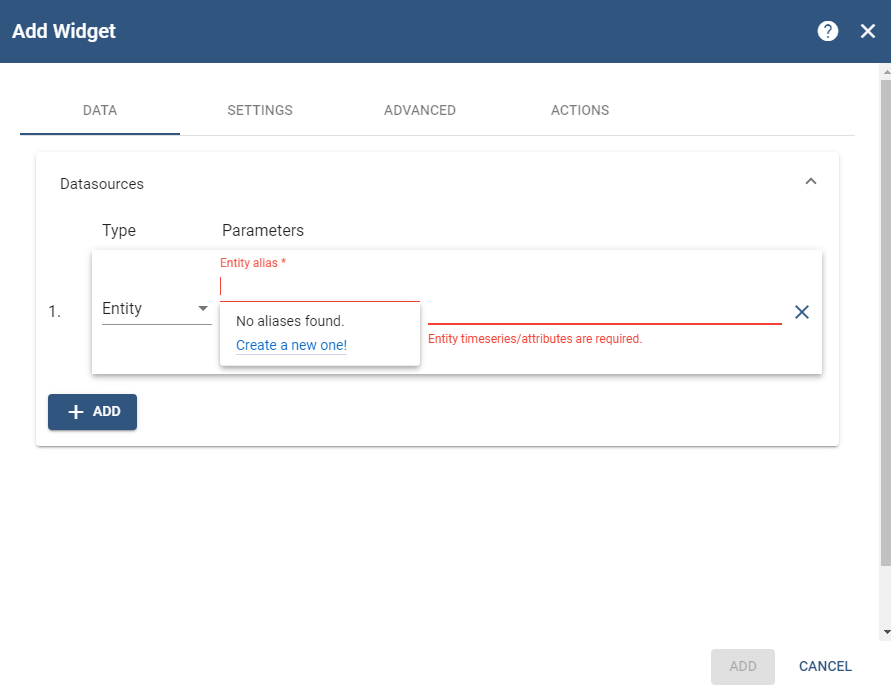Click the 'No aliases found.' message
Viewport: 891px width, 689px height.
tap(290, 321)
